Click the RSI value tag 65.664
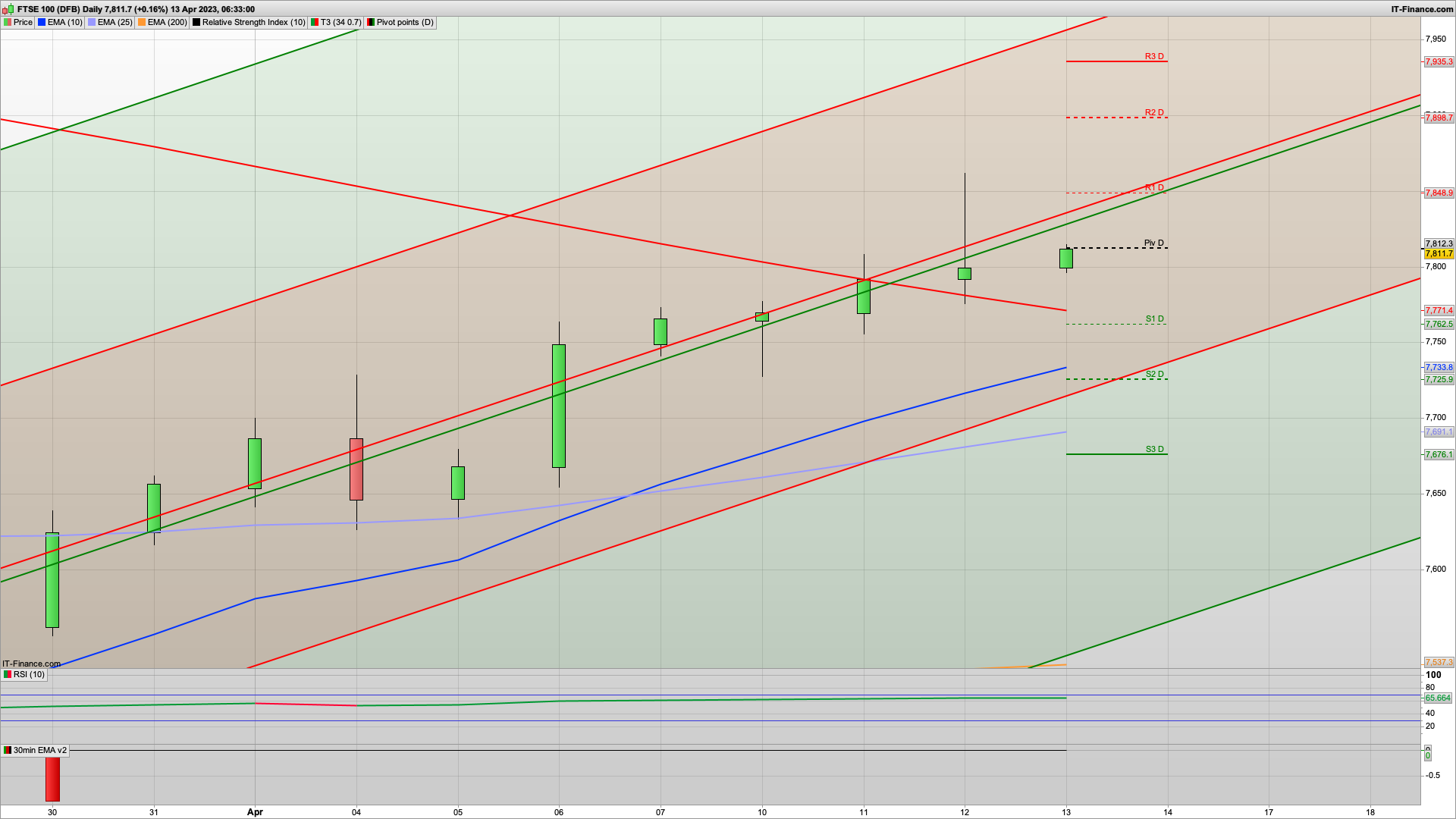The width and height of the screenshot is (1456, 819). pos(1437,698)
